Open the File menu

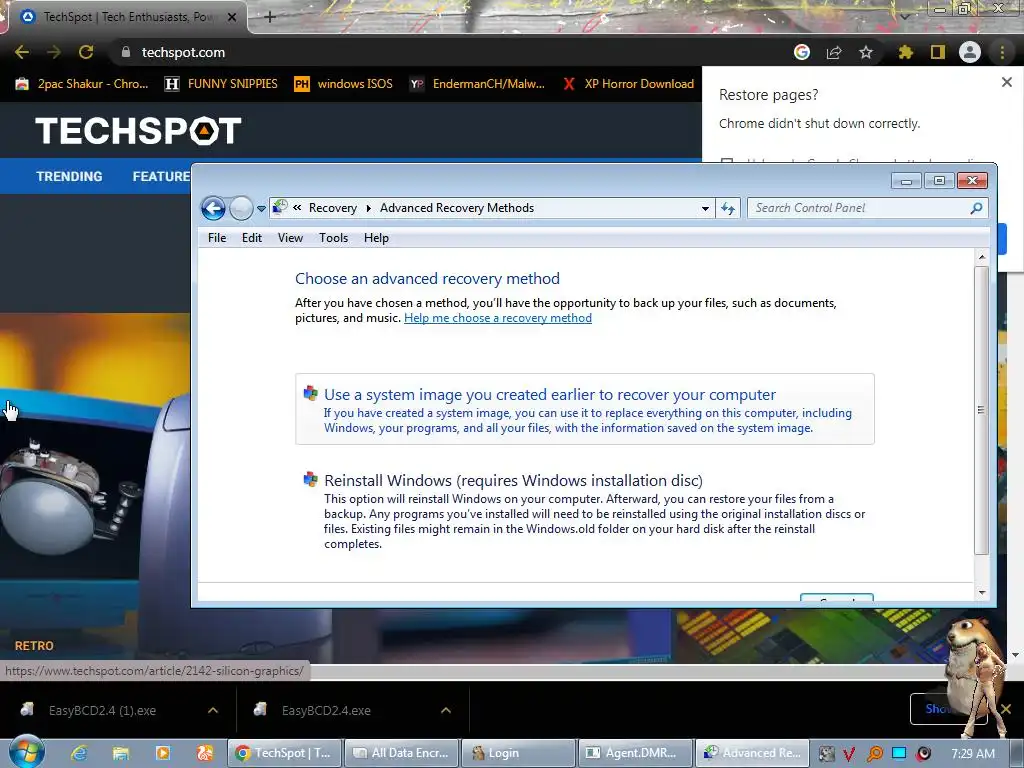click(x=217, y=238)
